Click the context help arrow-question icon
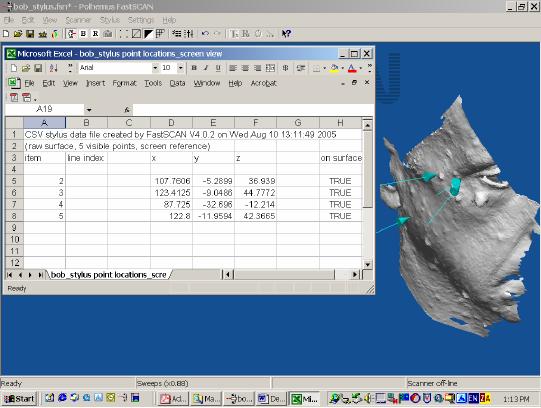Viewport: 541px width, 408px height. tap(286, 34)
